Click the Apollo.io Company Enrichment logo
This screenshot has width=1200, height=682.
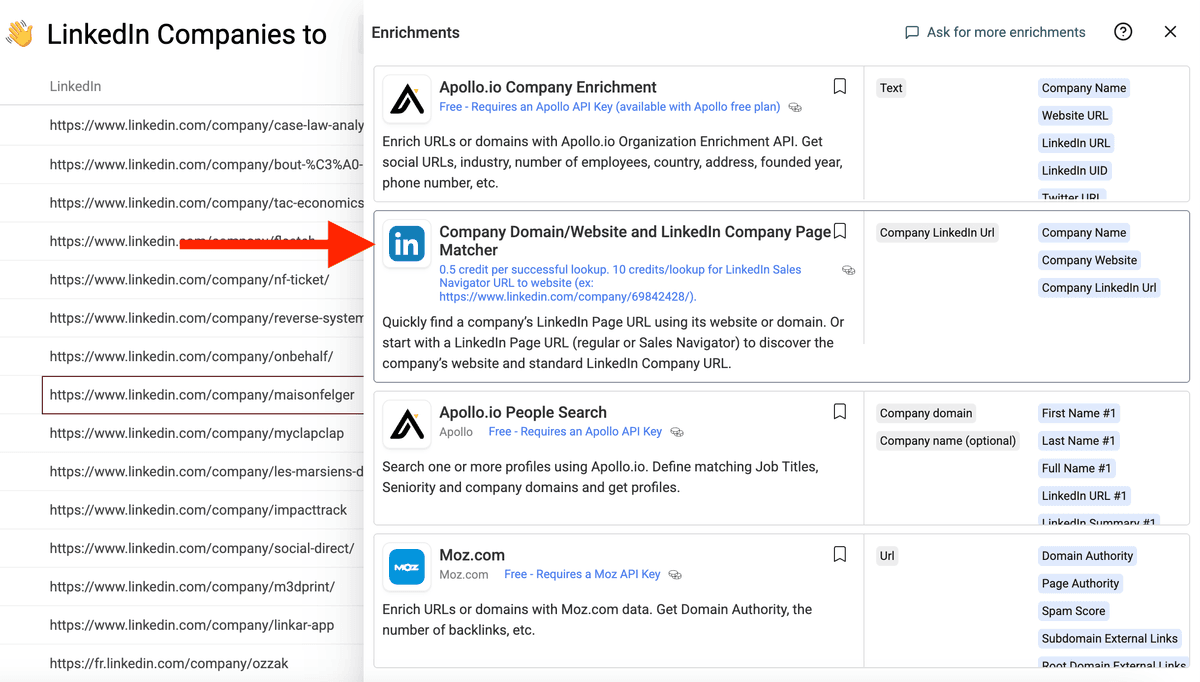pyautogui.click(x=407, y=99)
